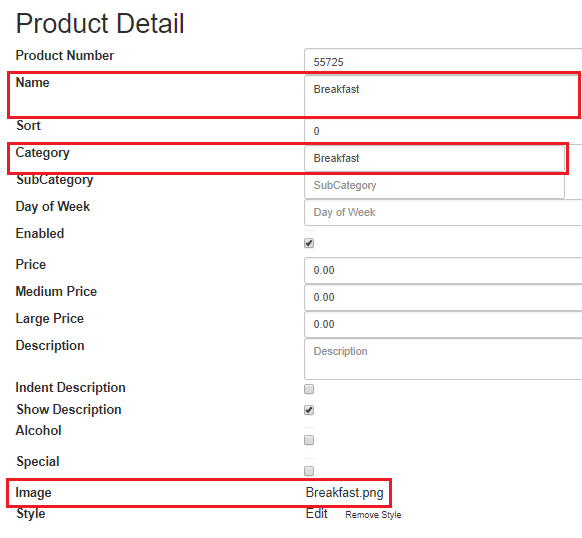
Task: Uncheck the Show Description checkbox
Action: pos(309,410)
